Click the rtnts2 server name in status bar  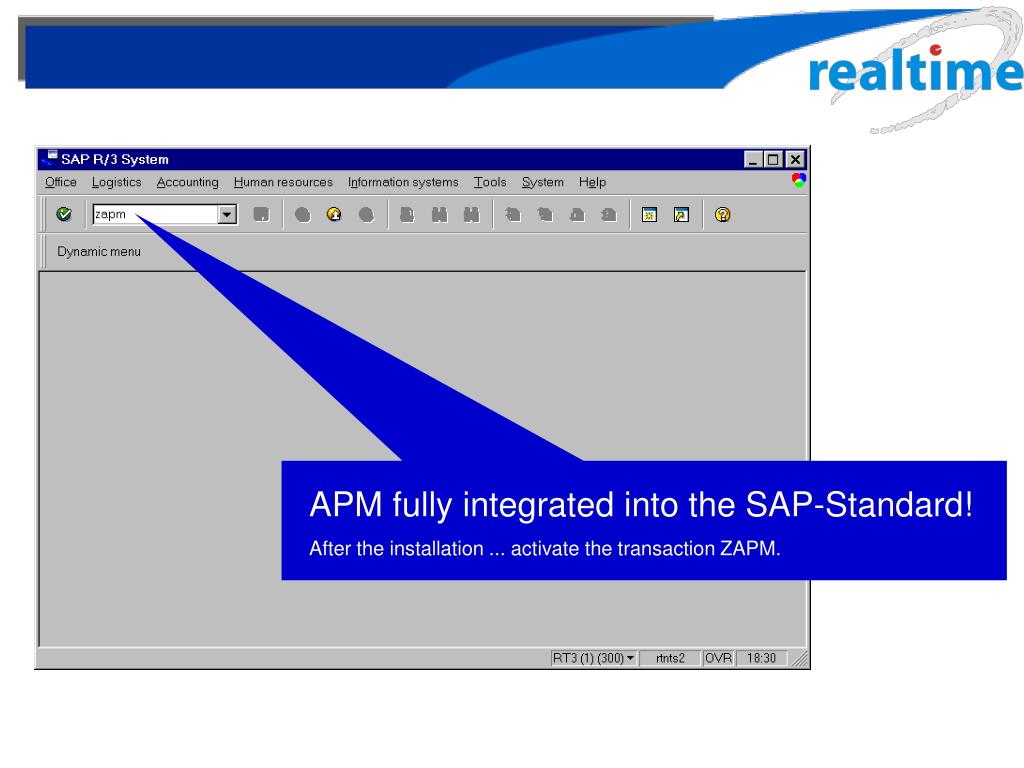pyautogui.click(x=670, y=658)
